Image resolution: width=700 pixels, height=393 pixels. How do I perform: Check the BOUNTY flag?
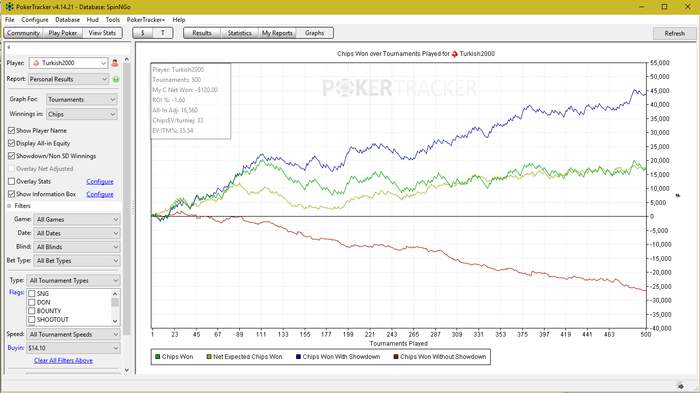[32, 311]
